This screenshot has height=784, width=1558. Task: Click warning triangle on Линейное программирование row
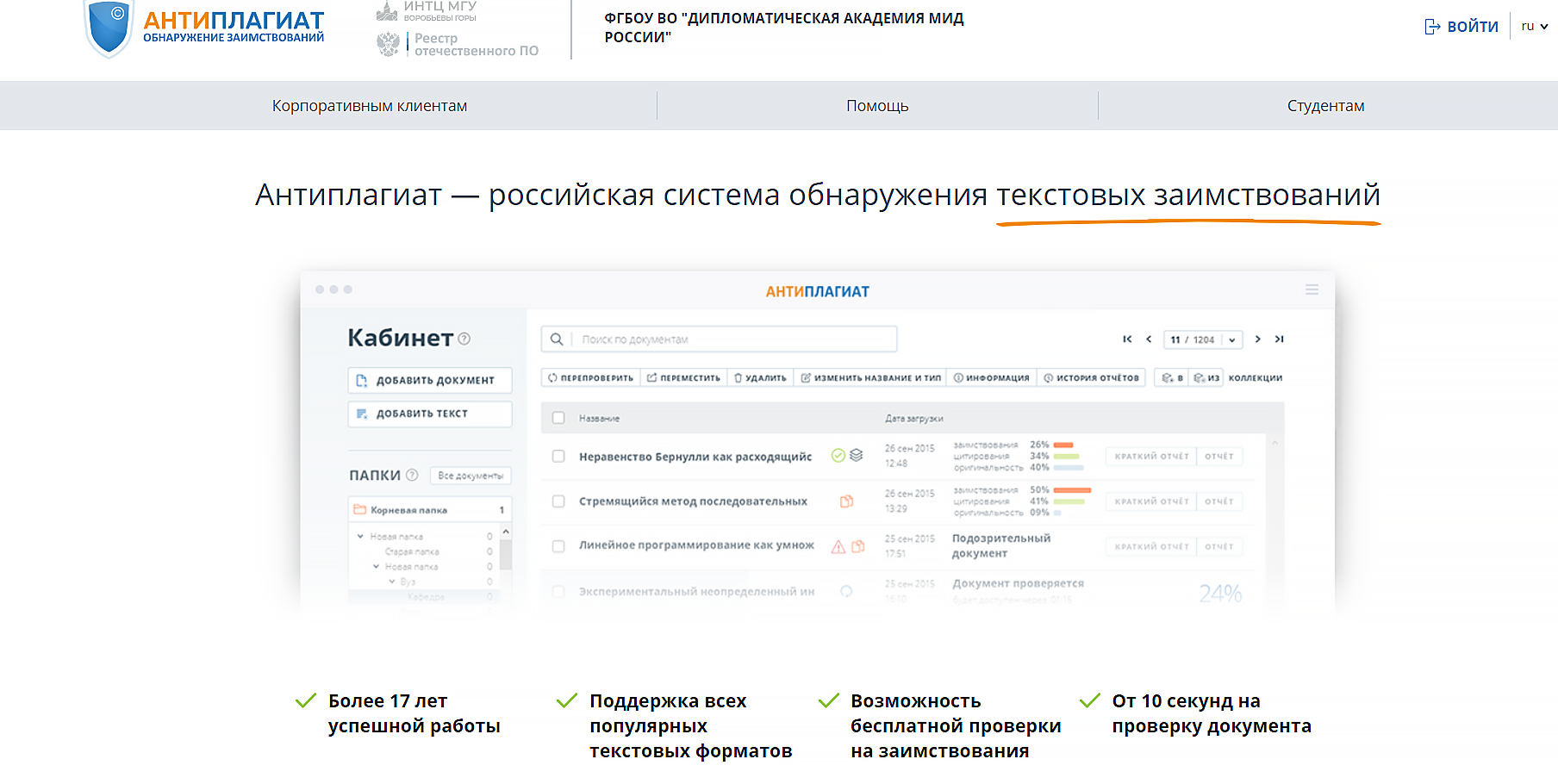[x=838, y=546]
